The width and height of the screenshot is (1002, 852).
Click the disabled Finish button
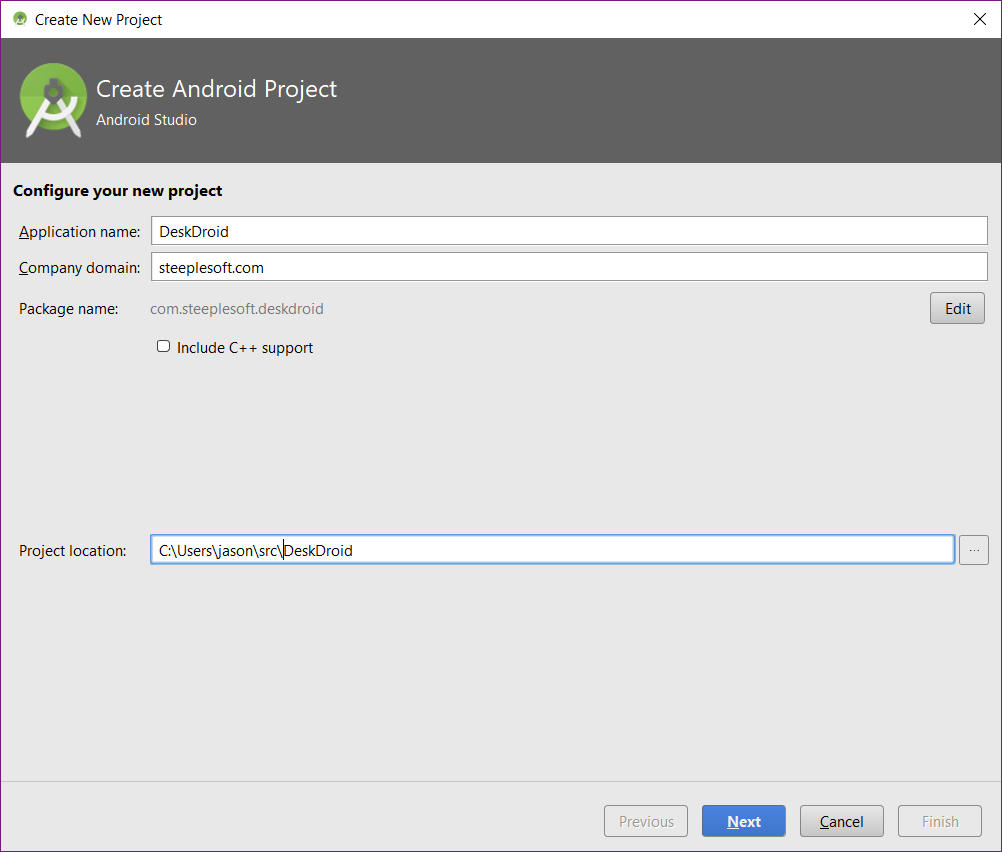point(939,821)
